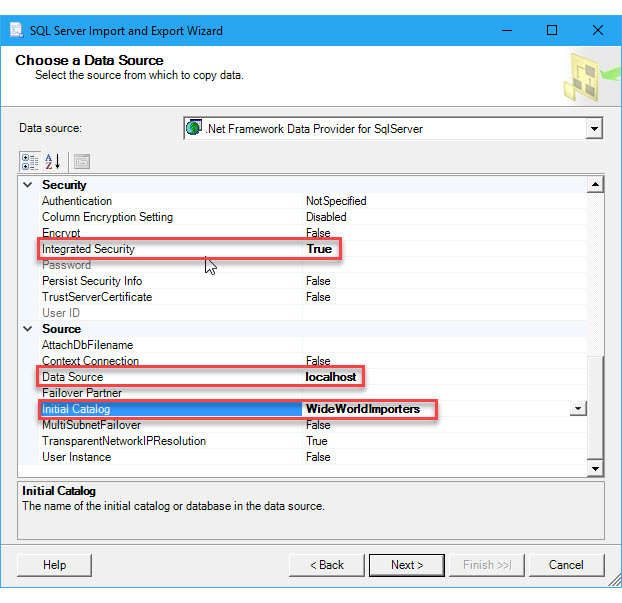Open Help for the wizard
Screen dimensions: 622x603
click(55, 565)
